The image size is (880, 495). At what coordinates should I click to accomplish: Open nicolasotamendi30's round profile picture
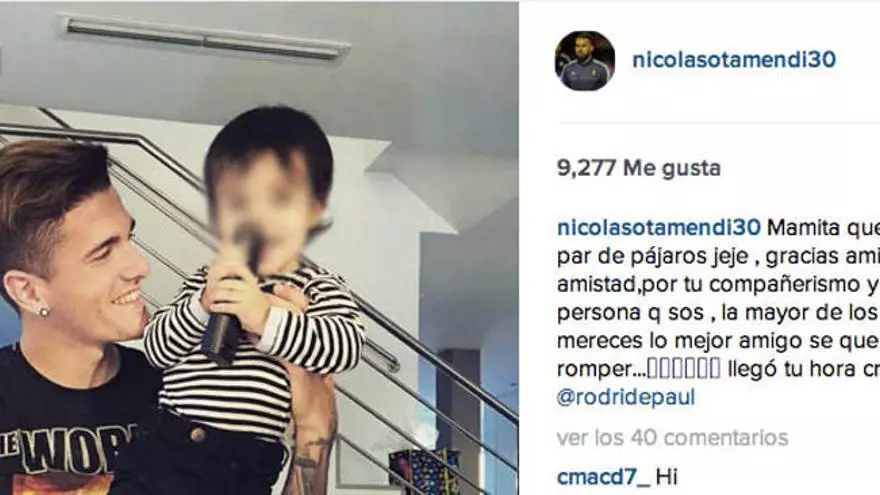[585, 61]
